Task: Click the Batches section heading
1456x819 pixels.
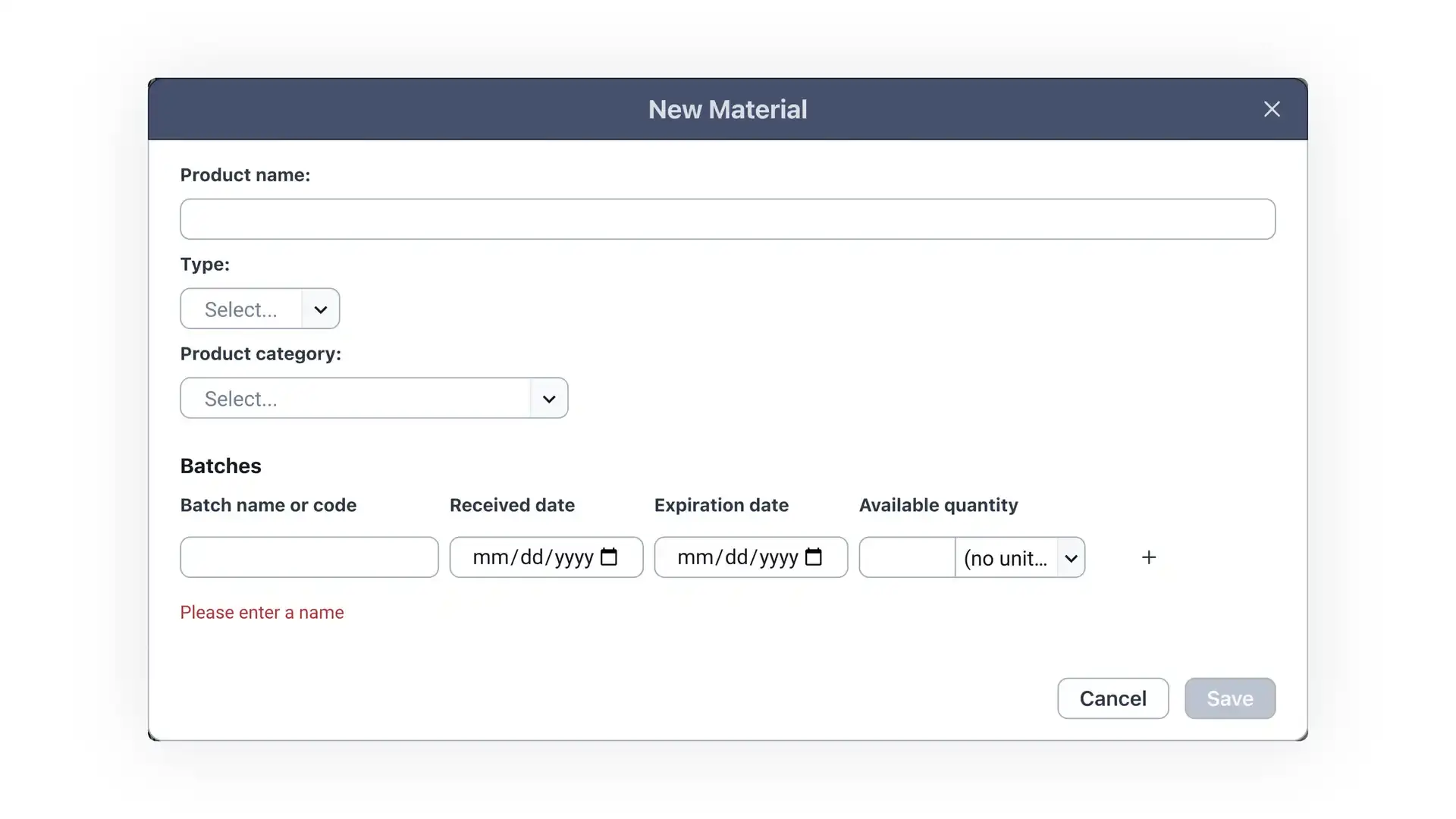Action: point(221,466)
